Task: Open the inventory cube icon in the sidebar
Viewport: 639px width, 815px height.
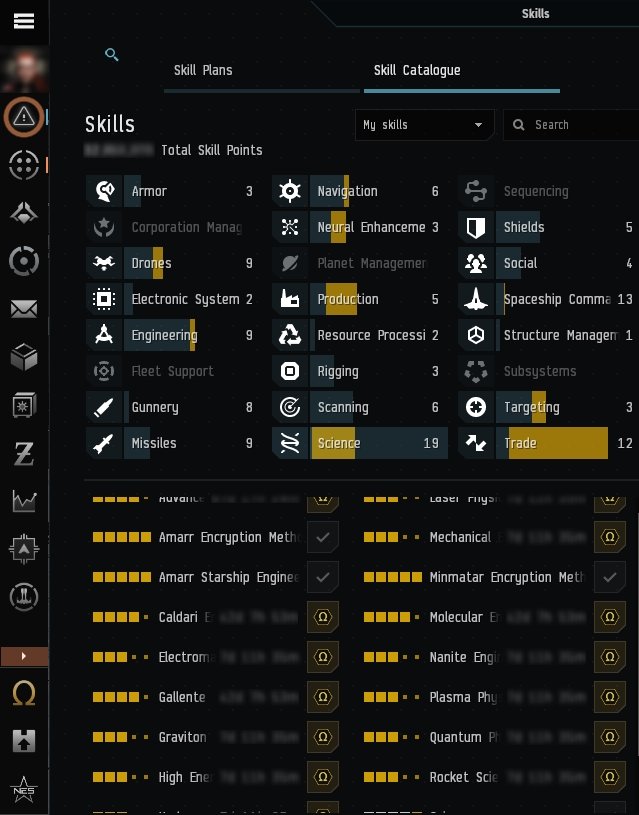Action: click(x=24, y=356)
